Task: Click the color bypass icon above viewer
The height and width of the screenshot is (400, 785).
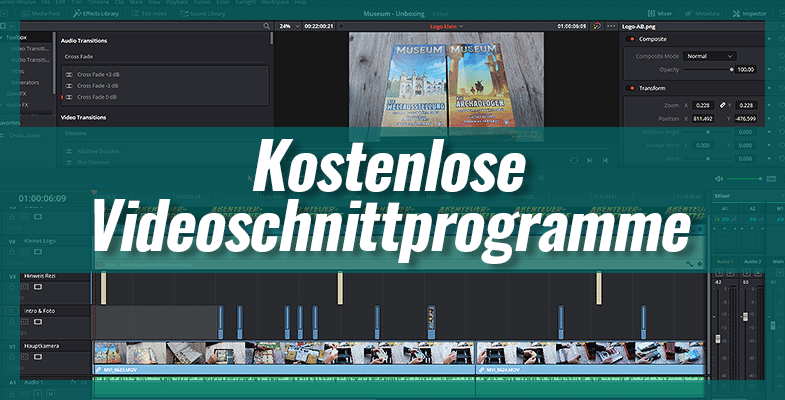Action: [597, 26]
